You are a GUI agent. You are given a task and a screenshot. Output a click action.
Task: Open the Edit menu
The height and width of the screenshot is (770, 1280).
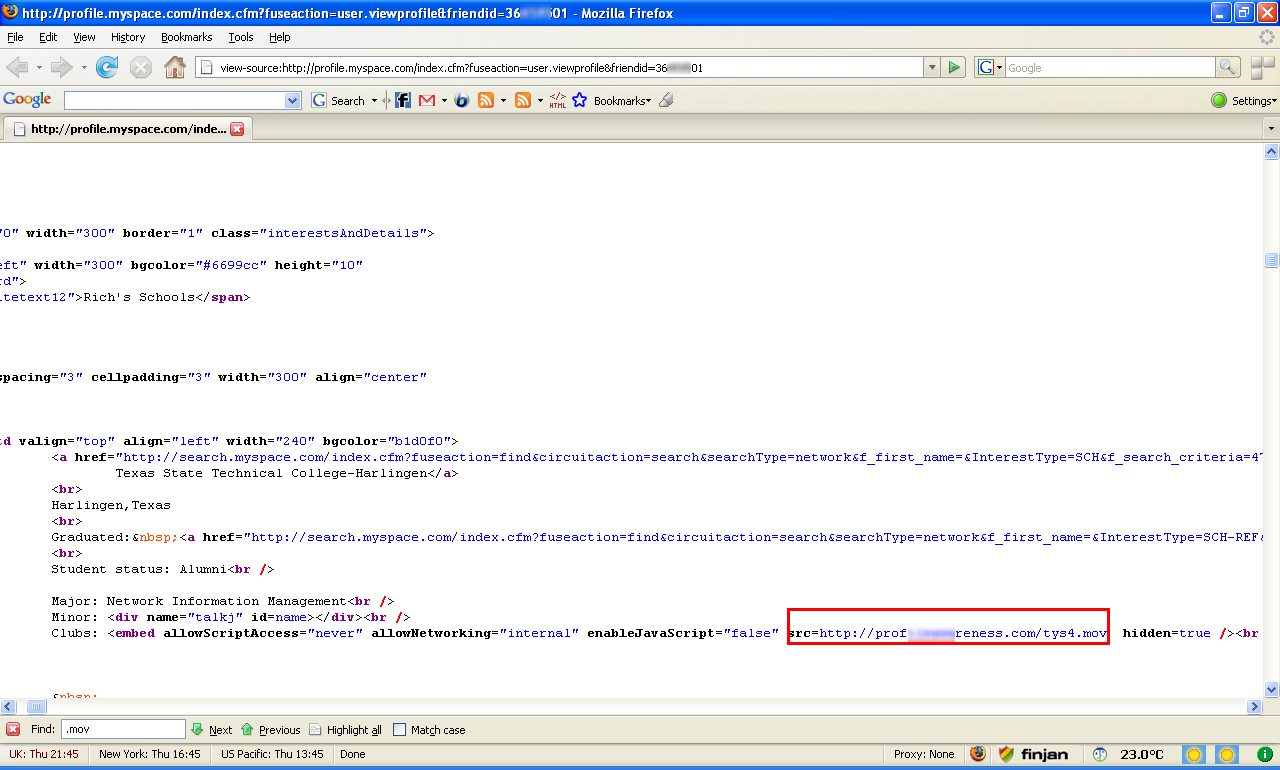tap(48, 37)
